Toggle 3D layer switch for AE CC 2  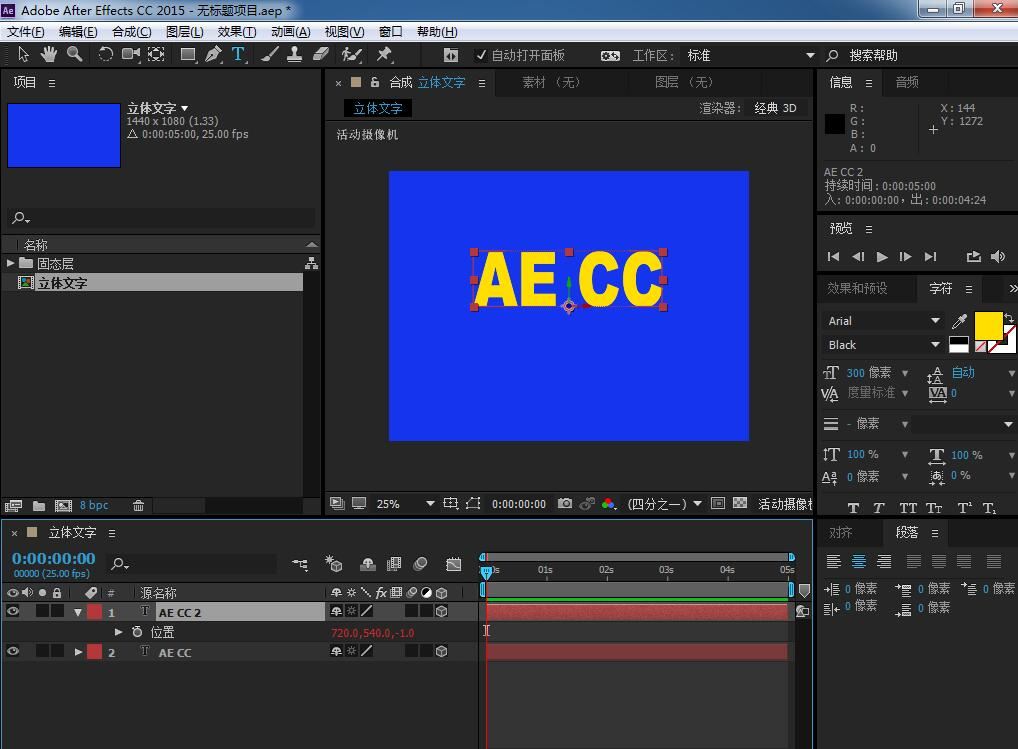coord(441,611)
